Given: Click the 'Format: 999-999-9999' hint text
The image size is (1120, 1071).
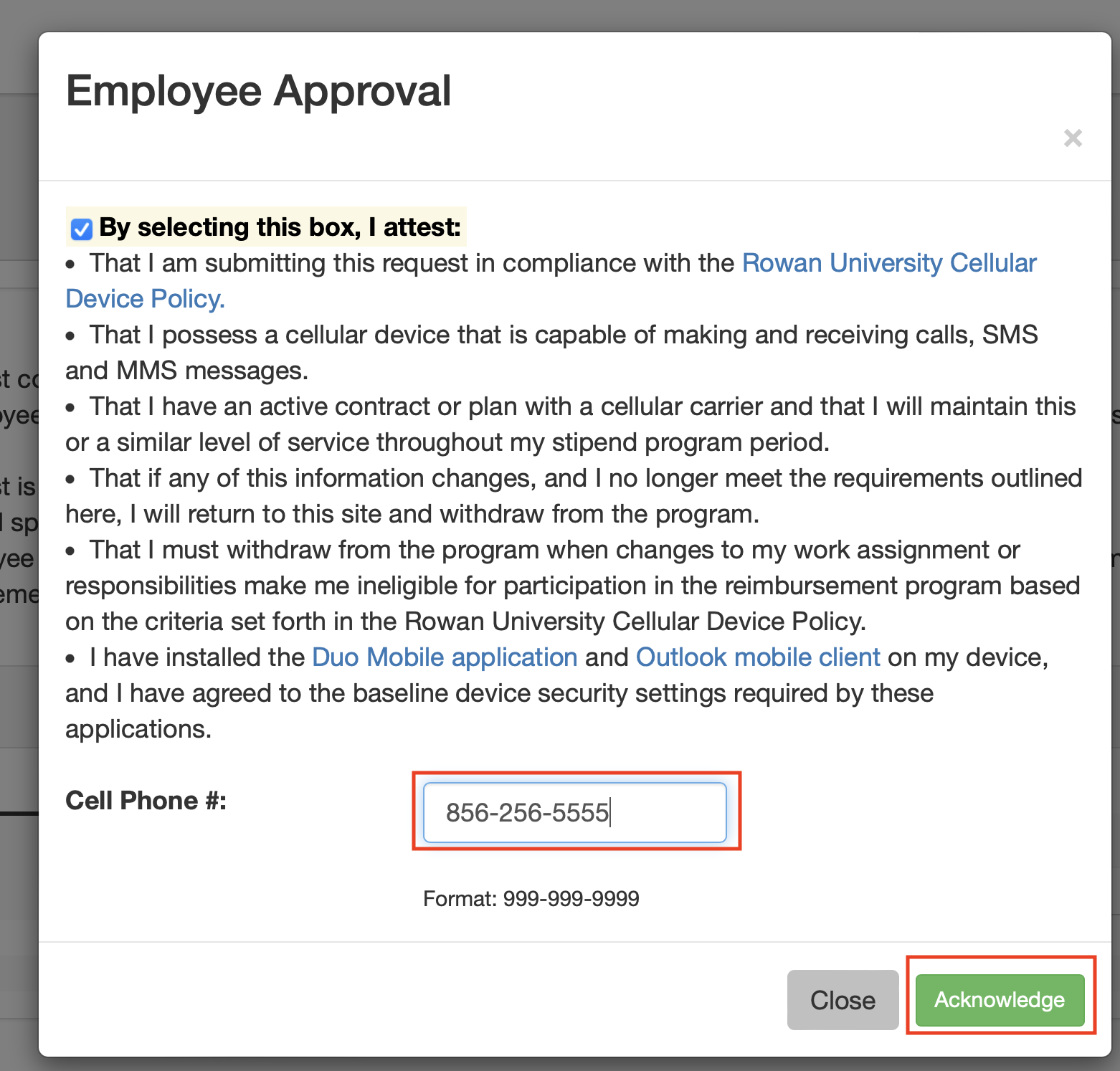Looking at the screenshot, I should [x=531, y=898].
